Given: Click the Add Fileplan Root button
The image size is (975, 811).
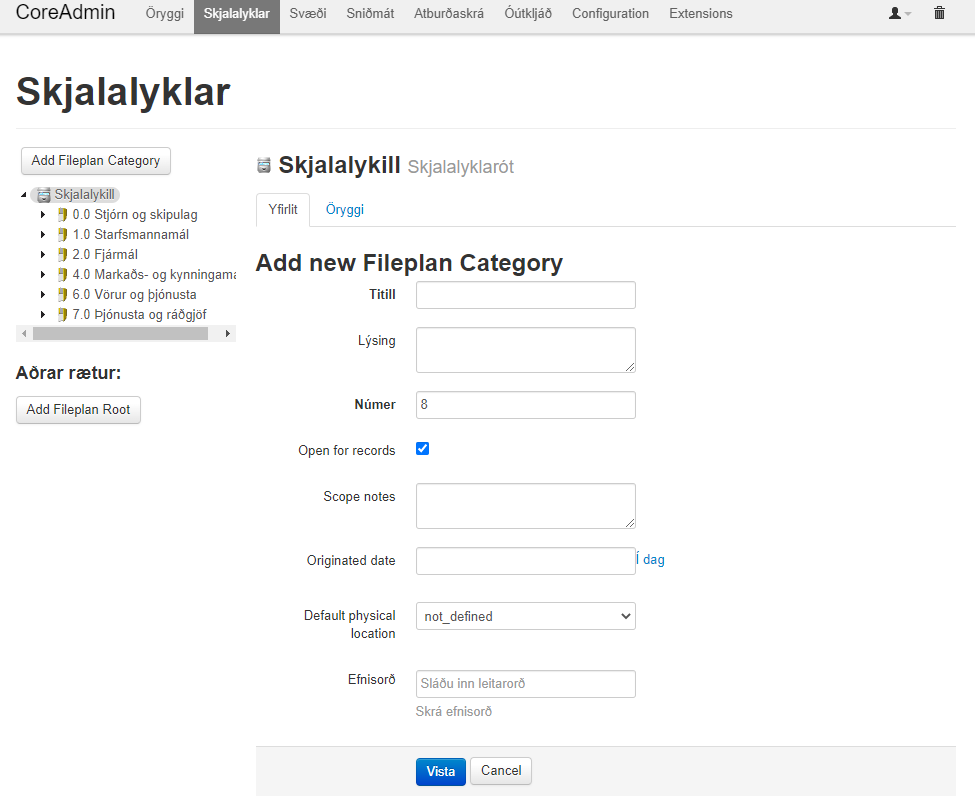Looking at the screenshot, I should tap(78, 409).
